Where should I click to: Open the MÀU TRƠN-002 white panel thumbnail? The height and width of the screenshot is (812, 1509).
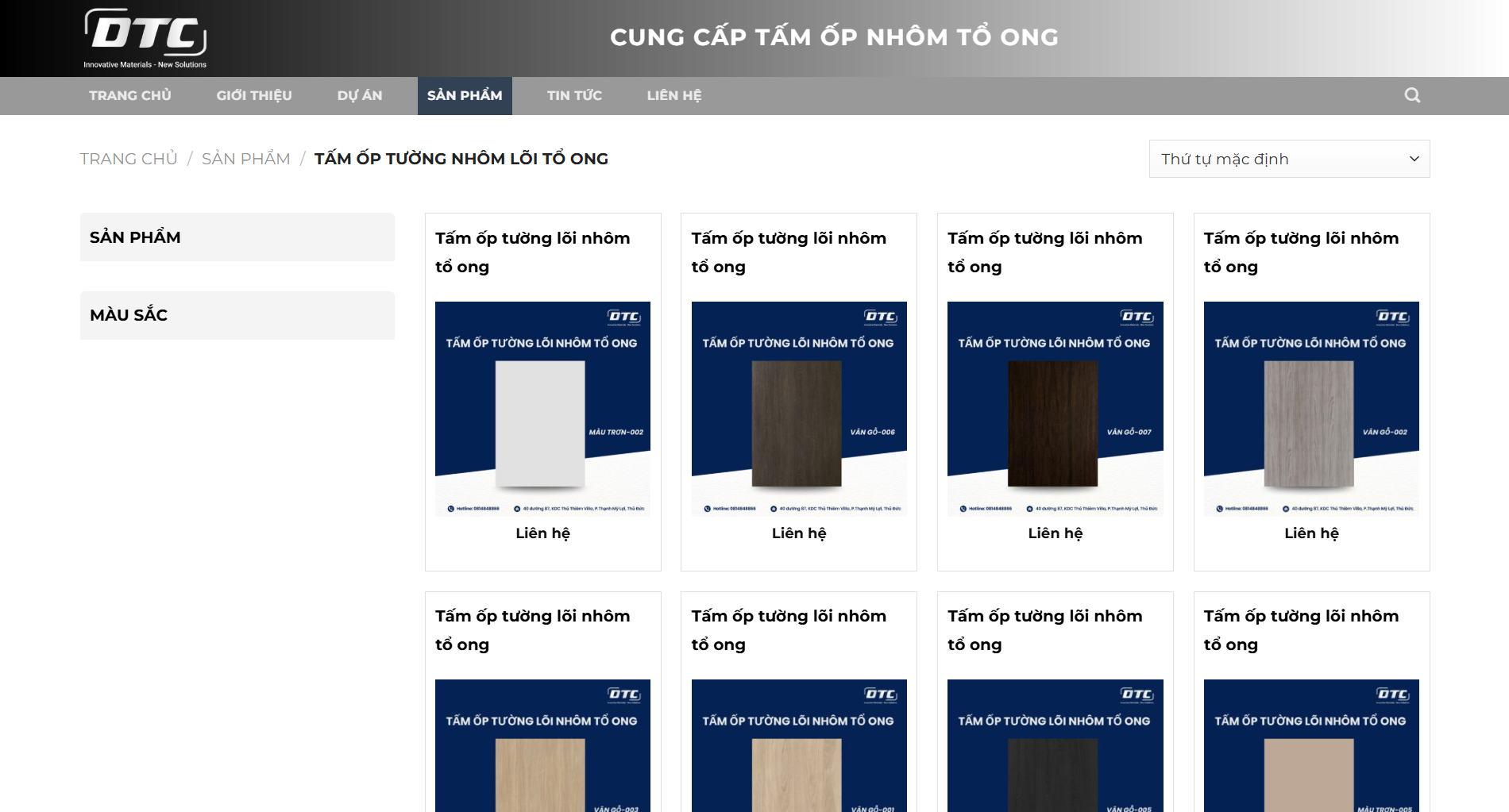(x=542, y=409)
